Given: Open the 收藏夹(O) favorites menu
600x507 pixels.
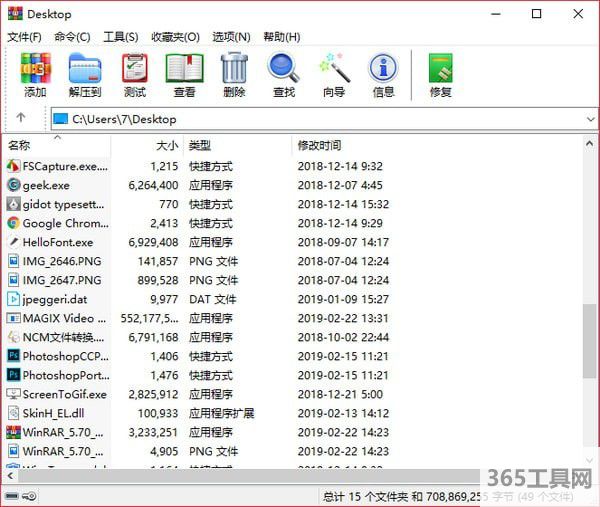Looking at the screenshot, I should pos(175,37).
